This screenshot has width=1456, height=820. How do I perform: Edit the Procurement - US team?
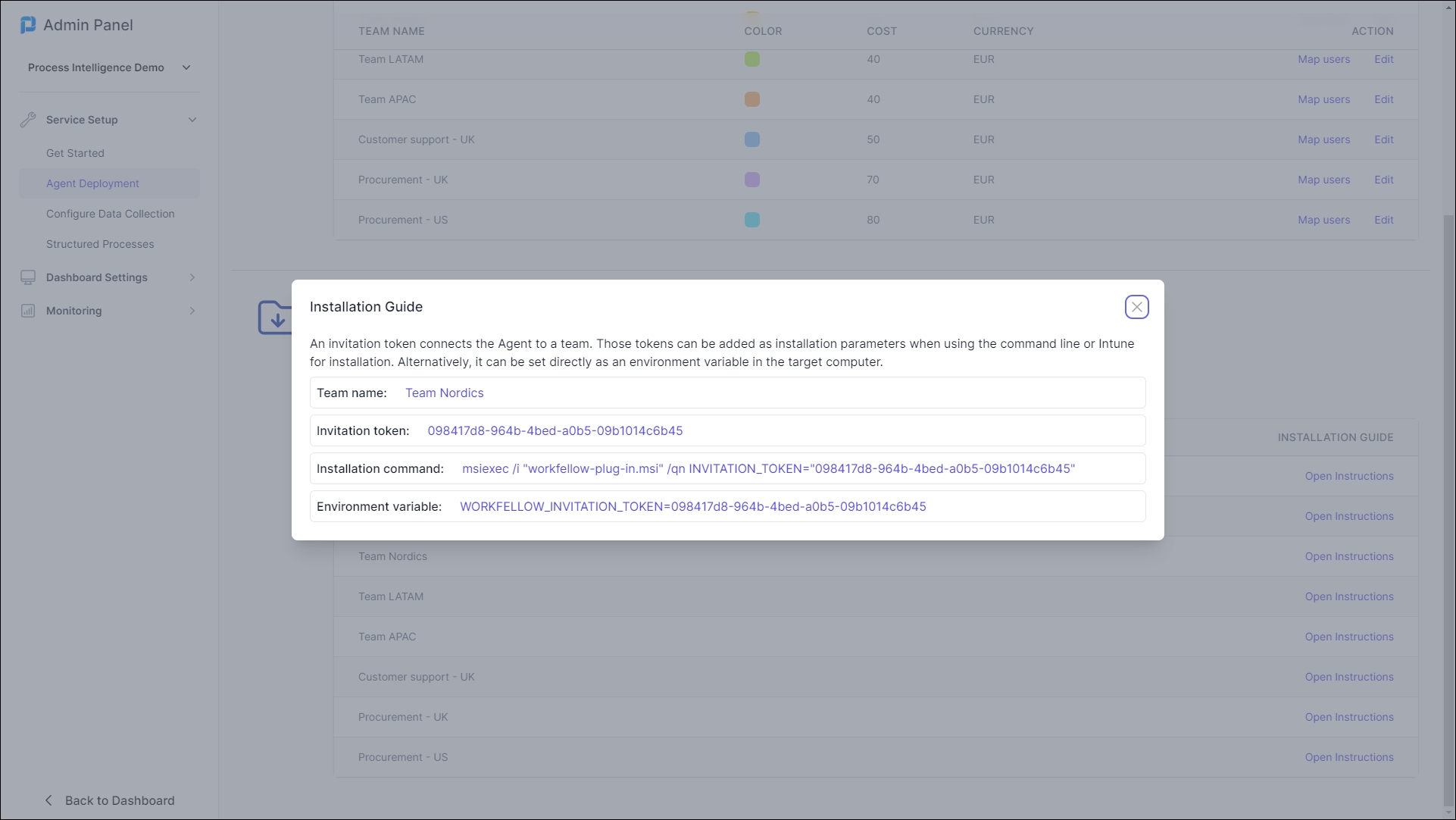tap(1383, 220)
